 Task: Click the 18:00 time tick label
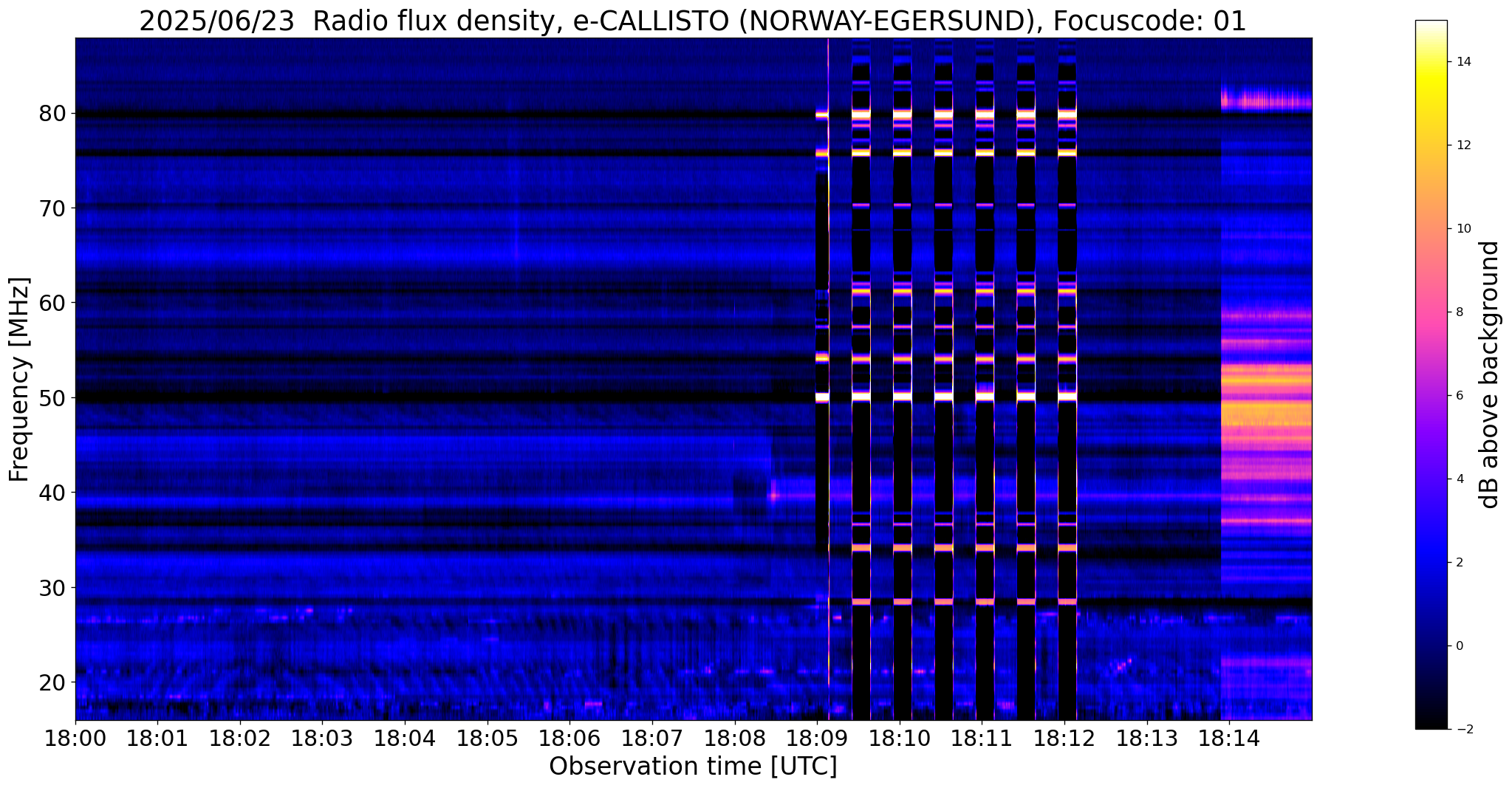(75, 738)
